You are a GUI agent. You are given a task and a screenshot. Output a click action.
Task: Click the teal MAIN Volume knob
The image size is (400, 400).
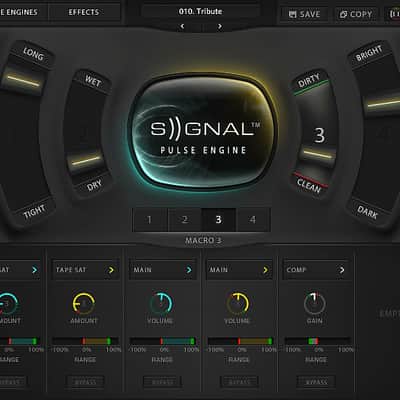pos(161,303)
